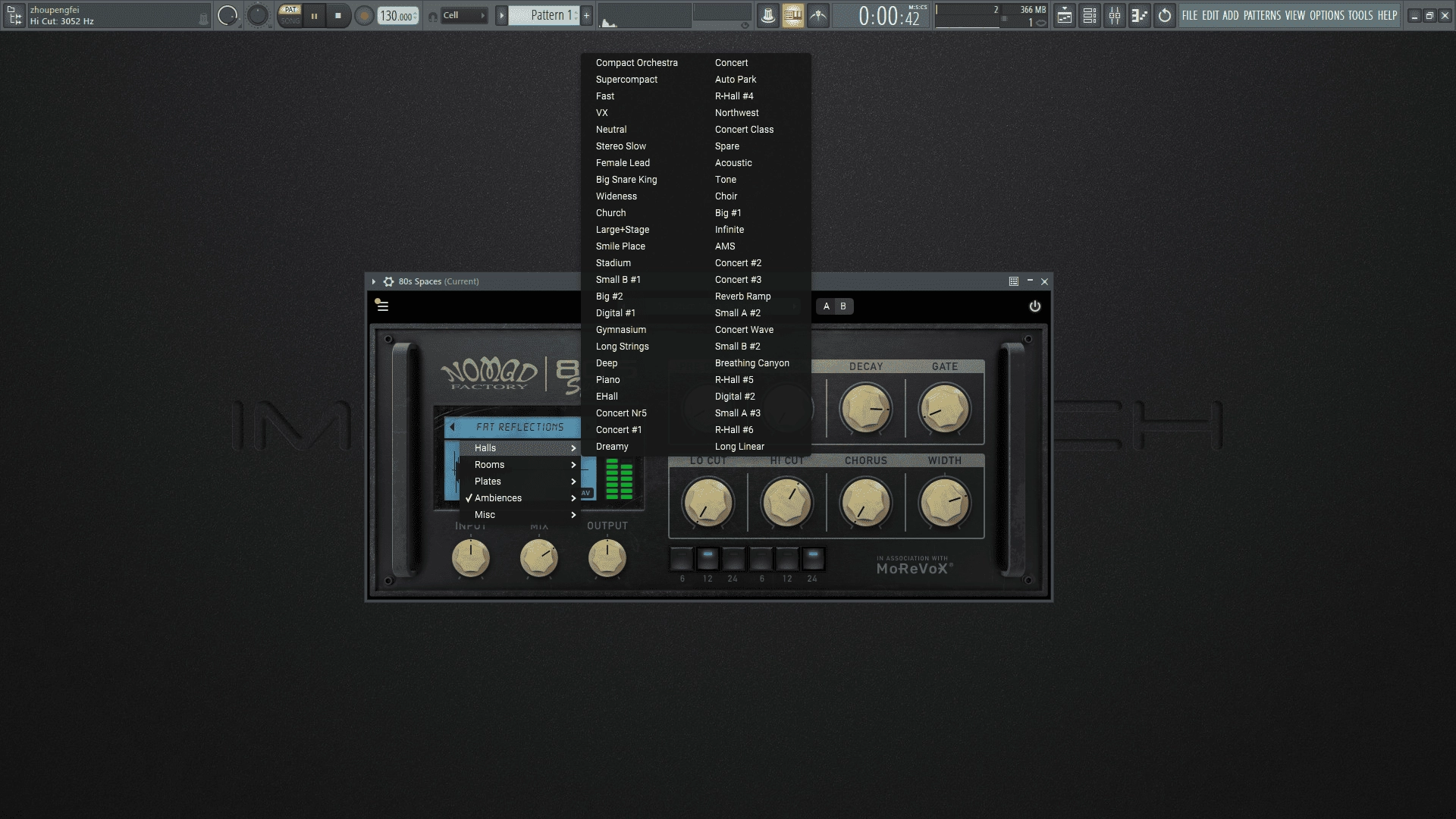Click the CHORUS knob
Screen dimensions: 1456x819
pyautogui.click(x=865, y=503)
